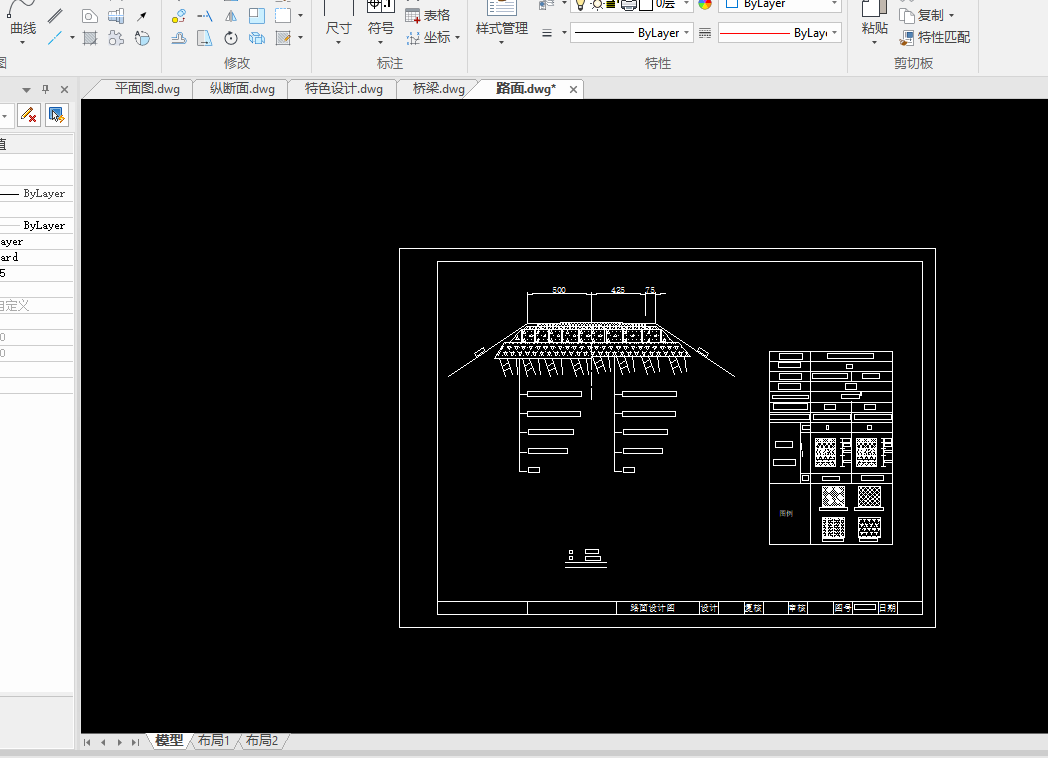Viewport: 1048px width, 758px height.
Task: Toggle layer freeze sun icon
Action: click(596, 5)
